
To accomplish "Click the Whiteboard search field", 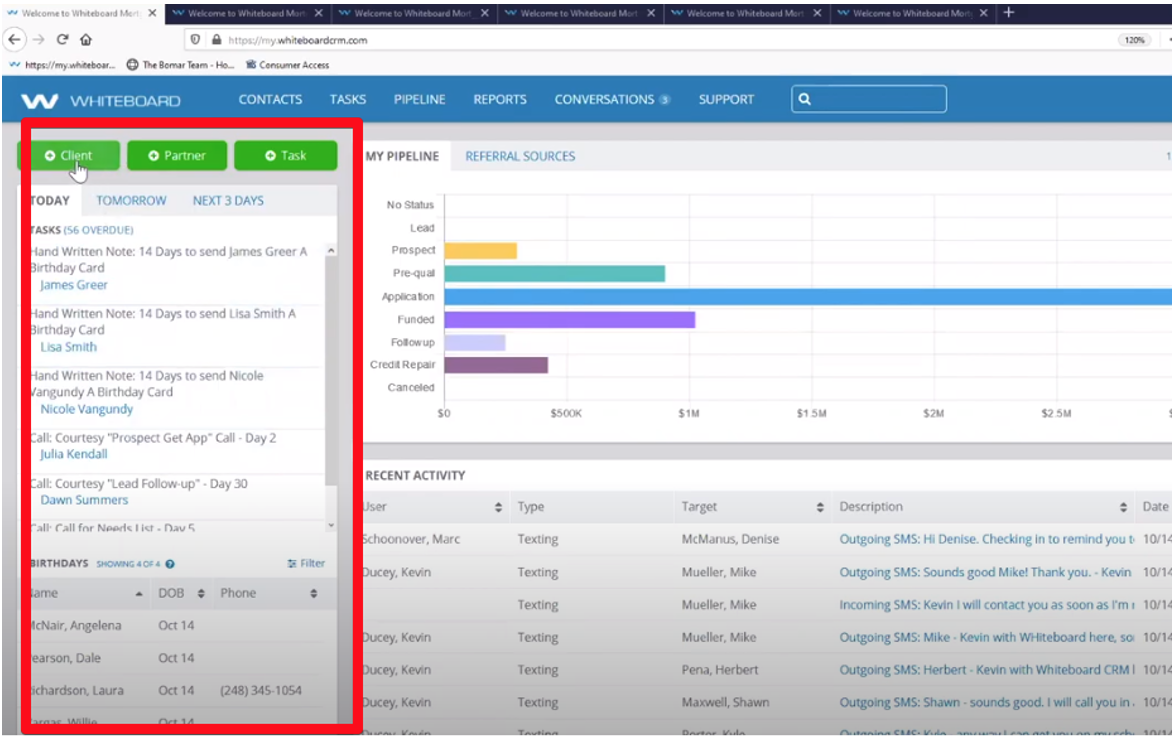I will point(869,99).
